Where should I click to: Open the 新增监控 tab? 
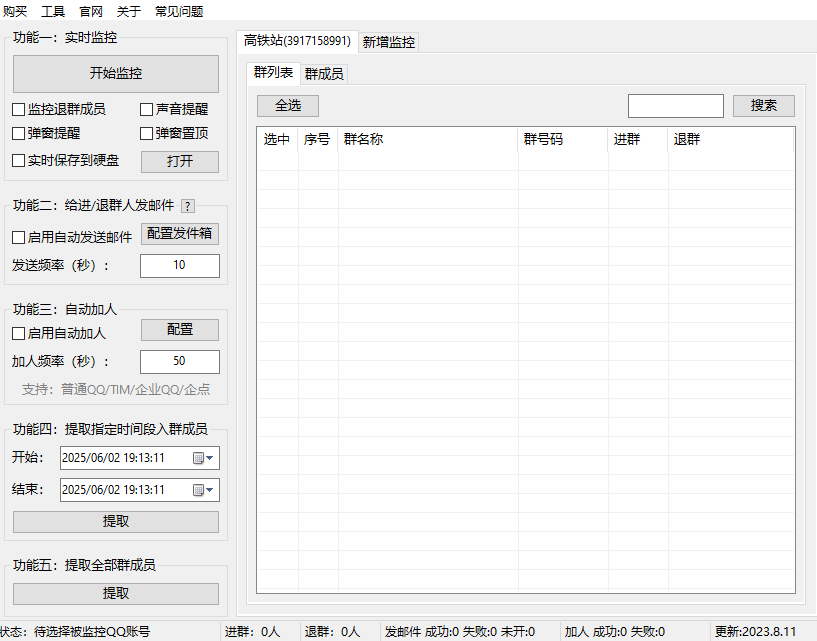[389, 42]
